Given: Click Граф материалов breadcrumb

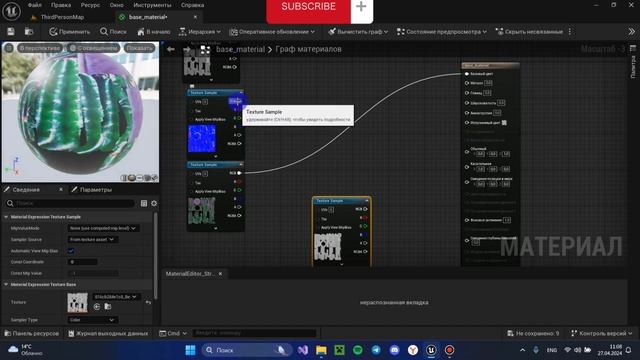Looking at the screenshot, I should point(309,49).
